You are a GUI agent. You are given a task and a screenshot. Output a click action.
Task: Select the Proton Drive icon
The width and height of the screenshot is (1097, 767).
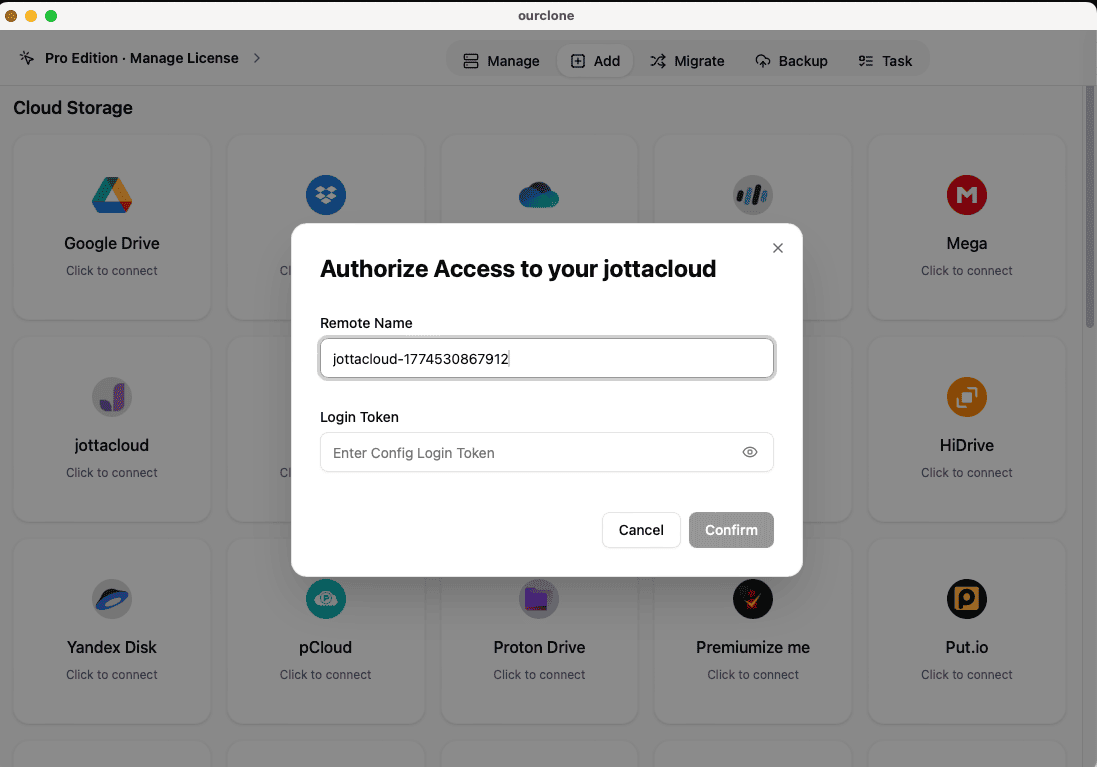[x=539, y=599]
